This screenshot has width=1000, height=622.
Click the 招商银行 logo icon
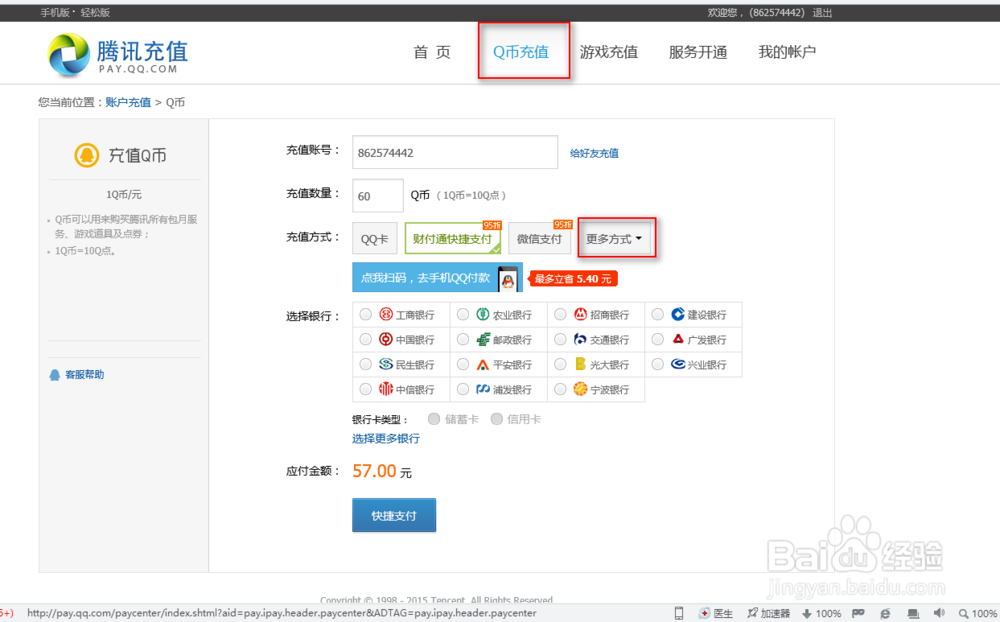click(580, 314)
